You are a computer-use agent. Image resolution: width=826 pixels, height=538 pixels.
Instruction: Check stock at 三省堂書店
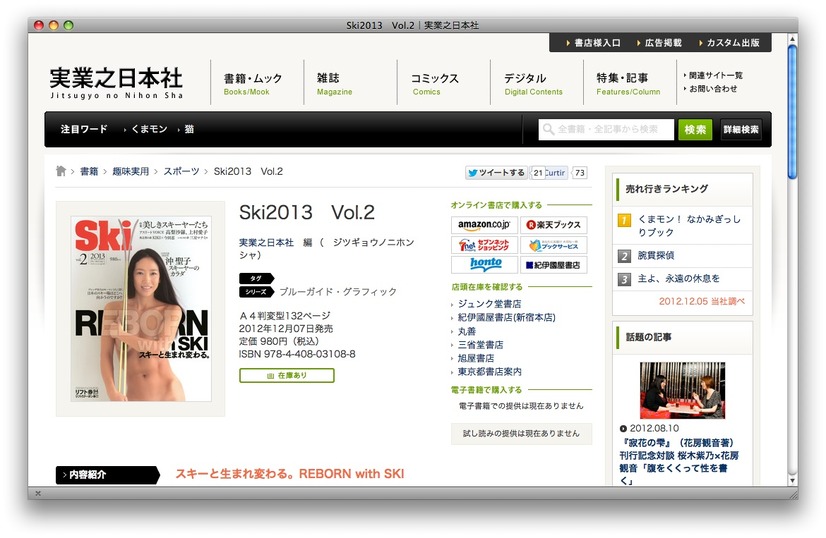pyautogui.click(x=480, y=345)
